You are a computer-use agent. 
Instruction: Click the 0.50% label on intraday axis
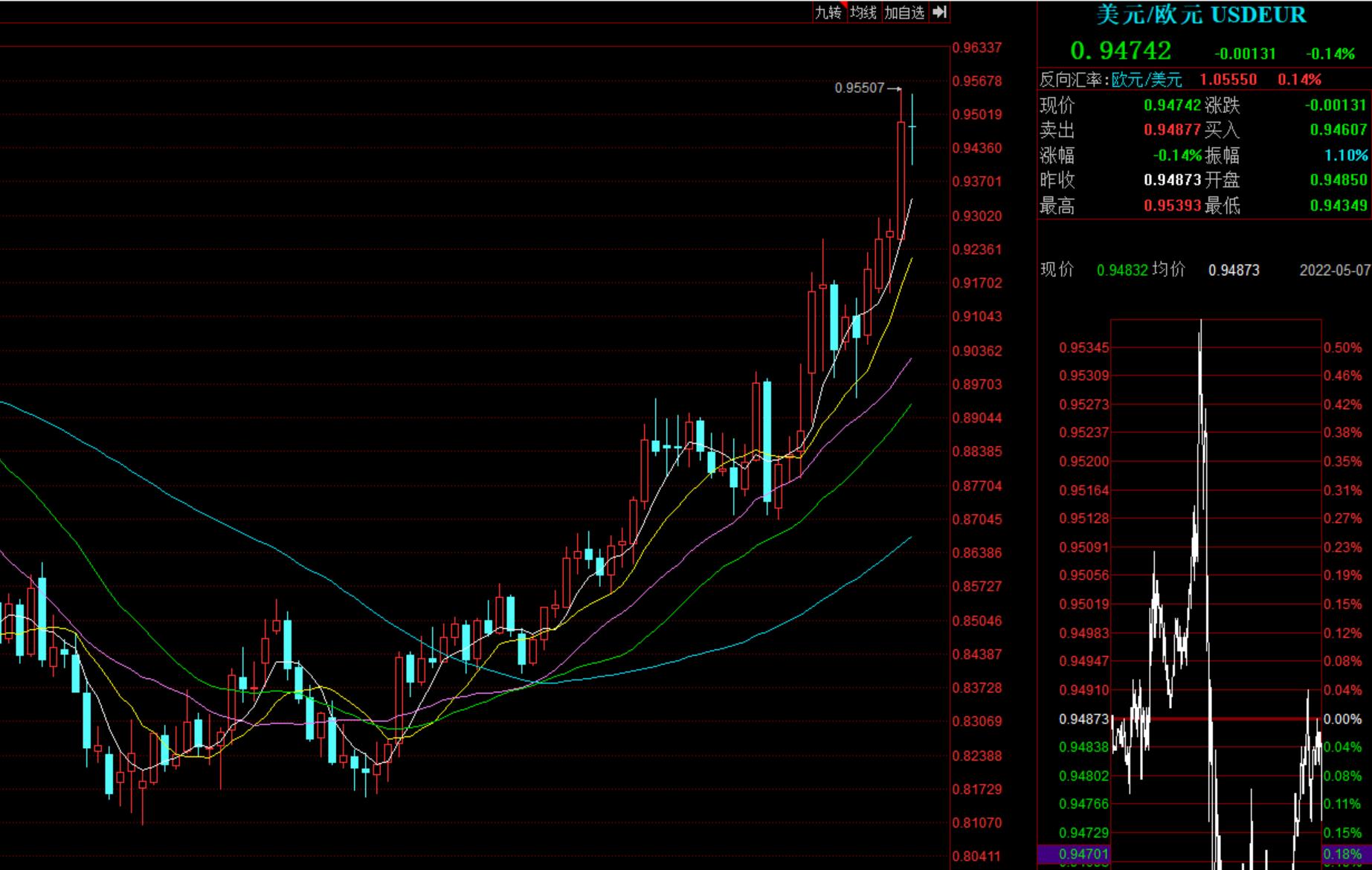coord(1343,347)
